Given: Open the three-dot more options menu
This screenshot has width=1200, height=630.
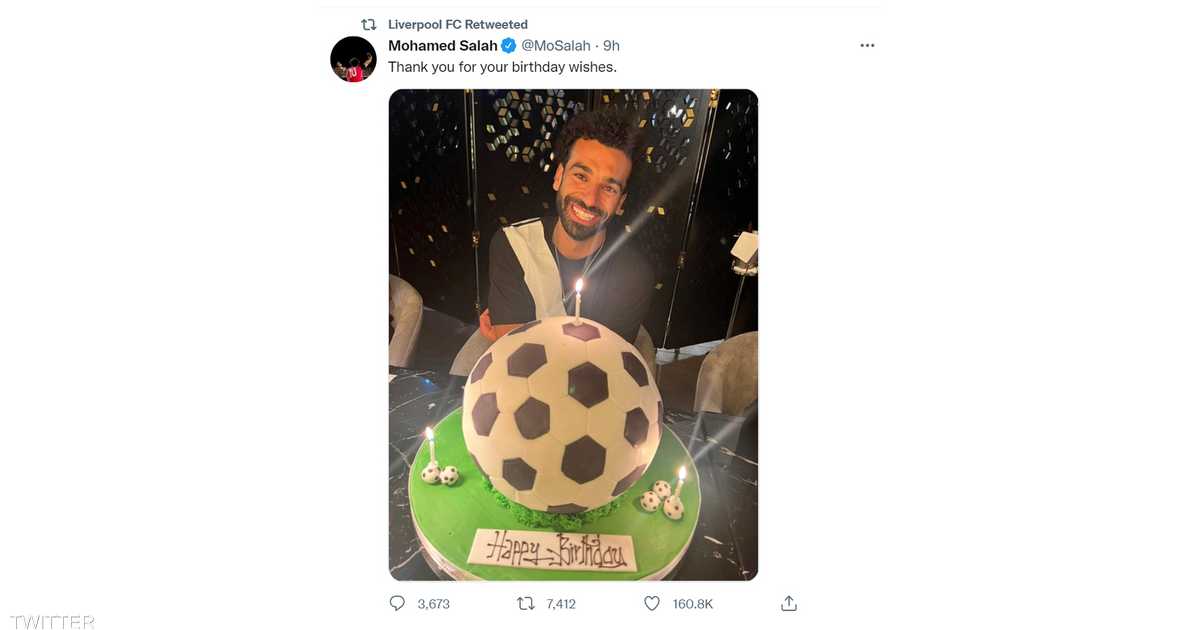Looking at the screenshot, I should pos(867,46).
